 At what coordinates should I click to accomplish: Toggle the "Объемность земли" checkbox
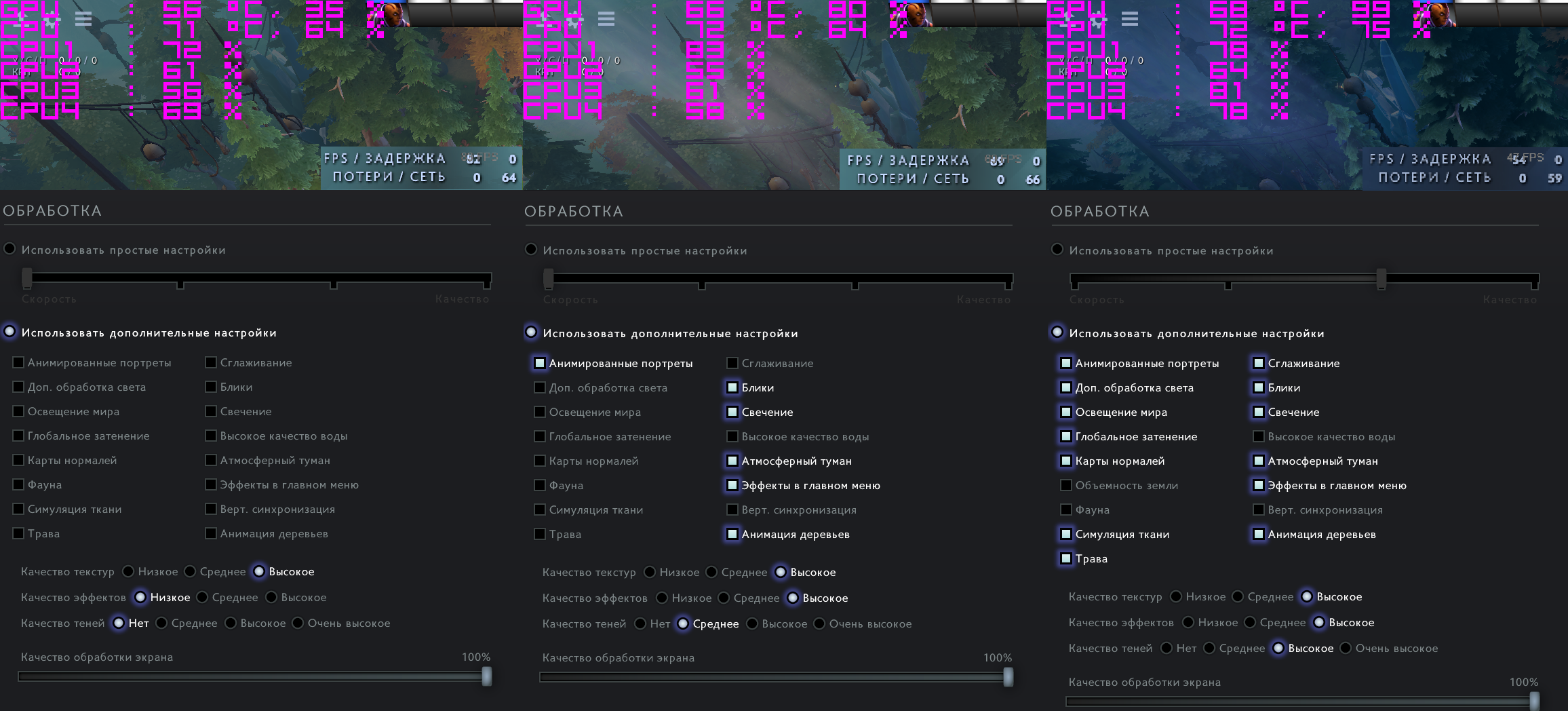coord(1066,486)
